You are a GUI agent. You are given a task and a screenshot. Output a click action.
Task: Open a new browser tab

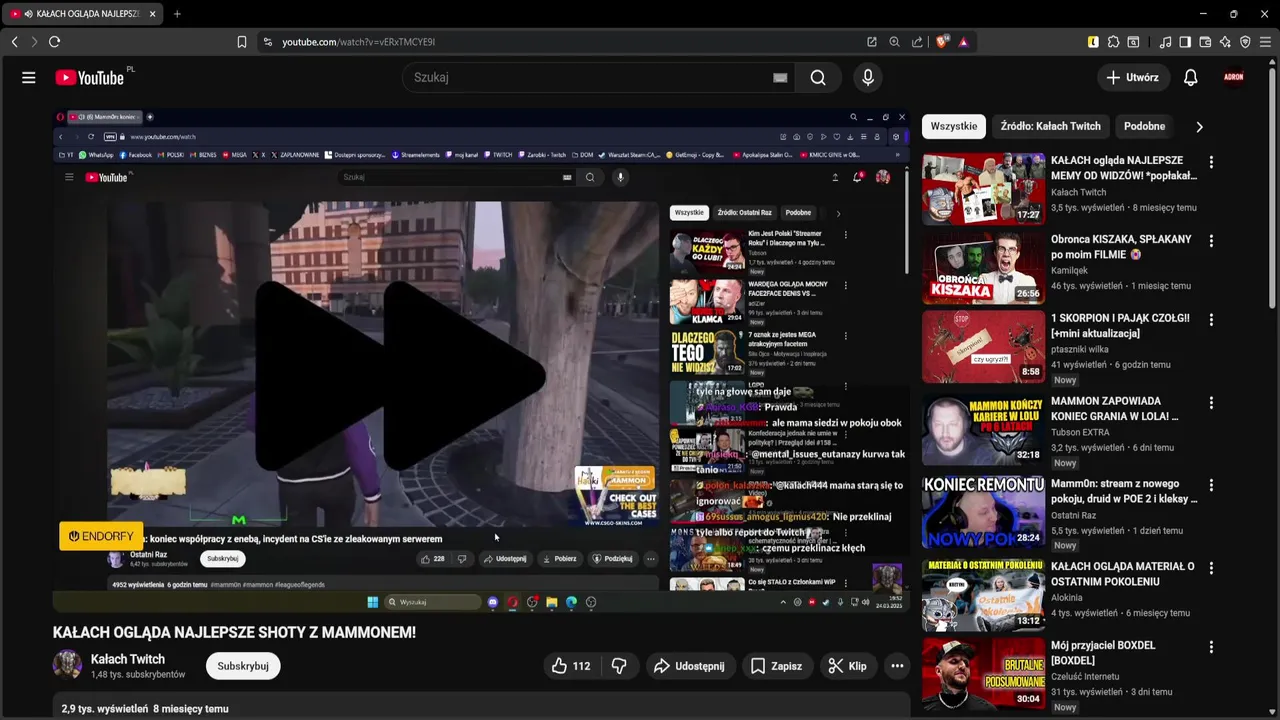coord(177,14)
